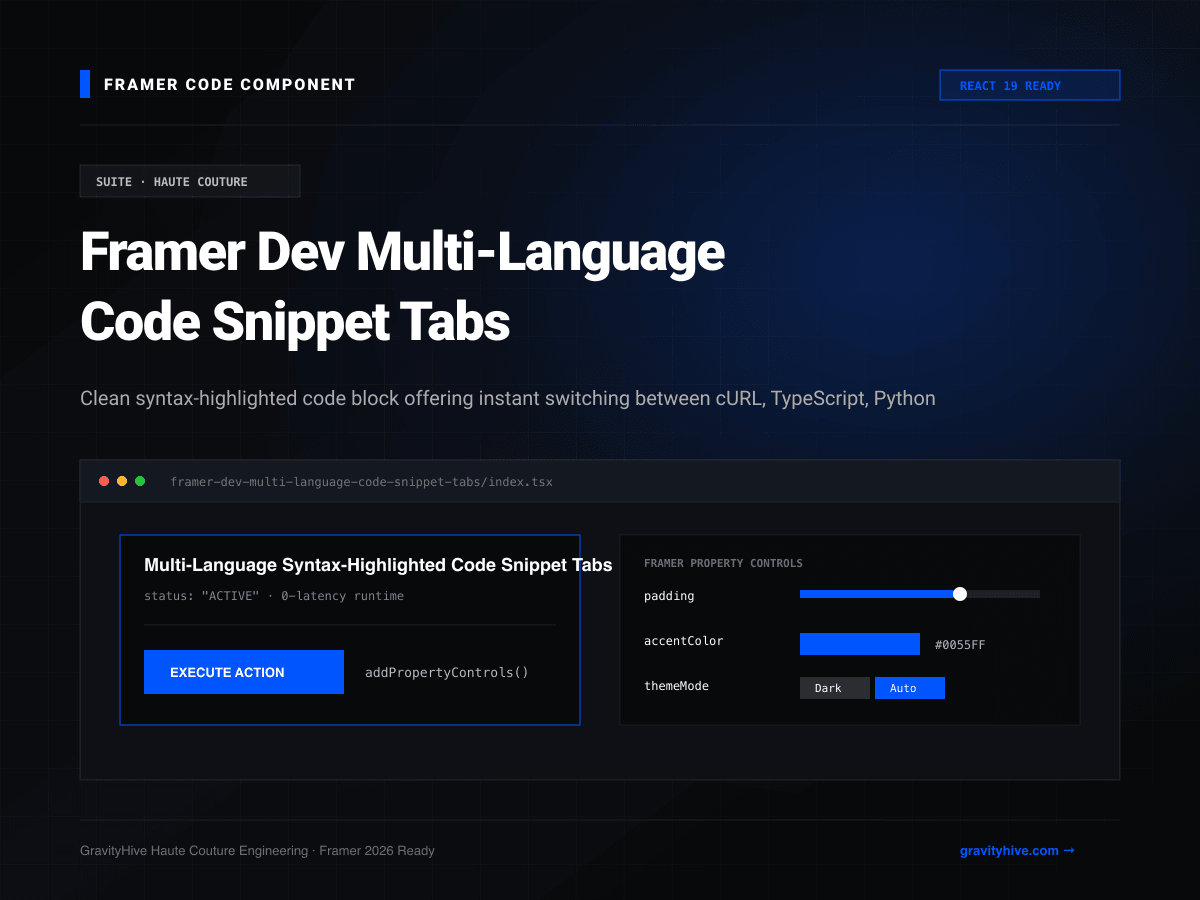Click the FRAMER CODE COMPONENT header label
The height and width of the screenshot is (900, 1200).
230,85
